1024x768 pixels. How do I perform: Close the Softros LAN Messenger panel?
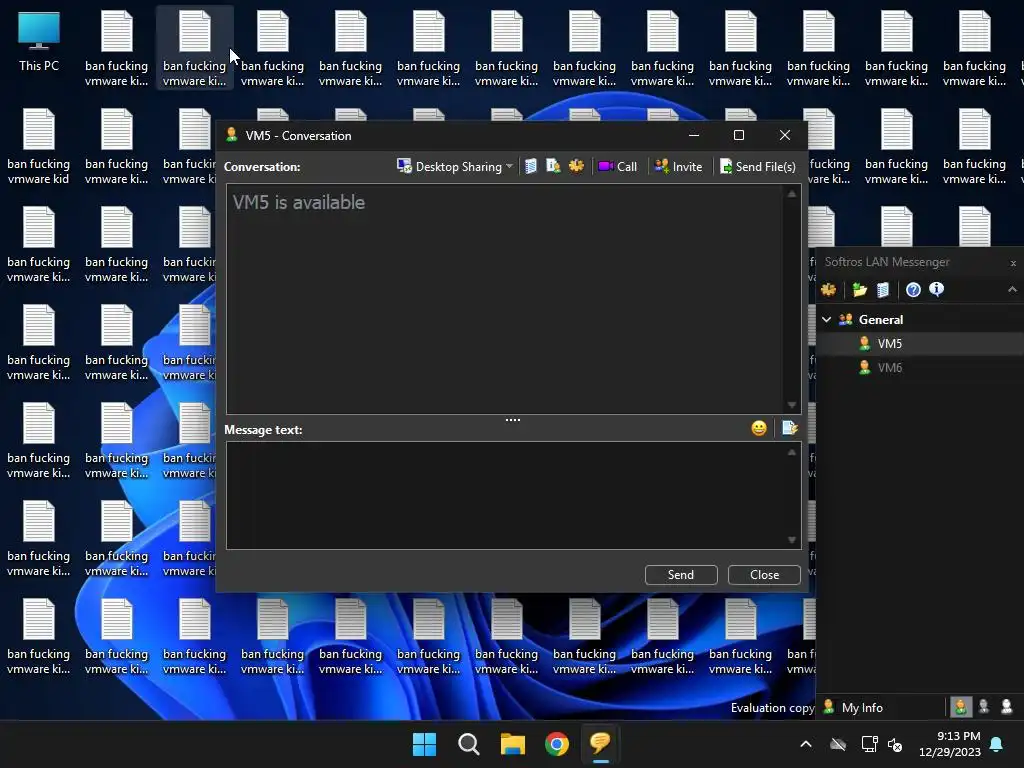pyautogui.click(x=1013, y=263)
